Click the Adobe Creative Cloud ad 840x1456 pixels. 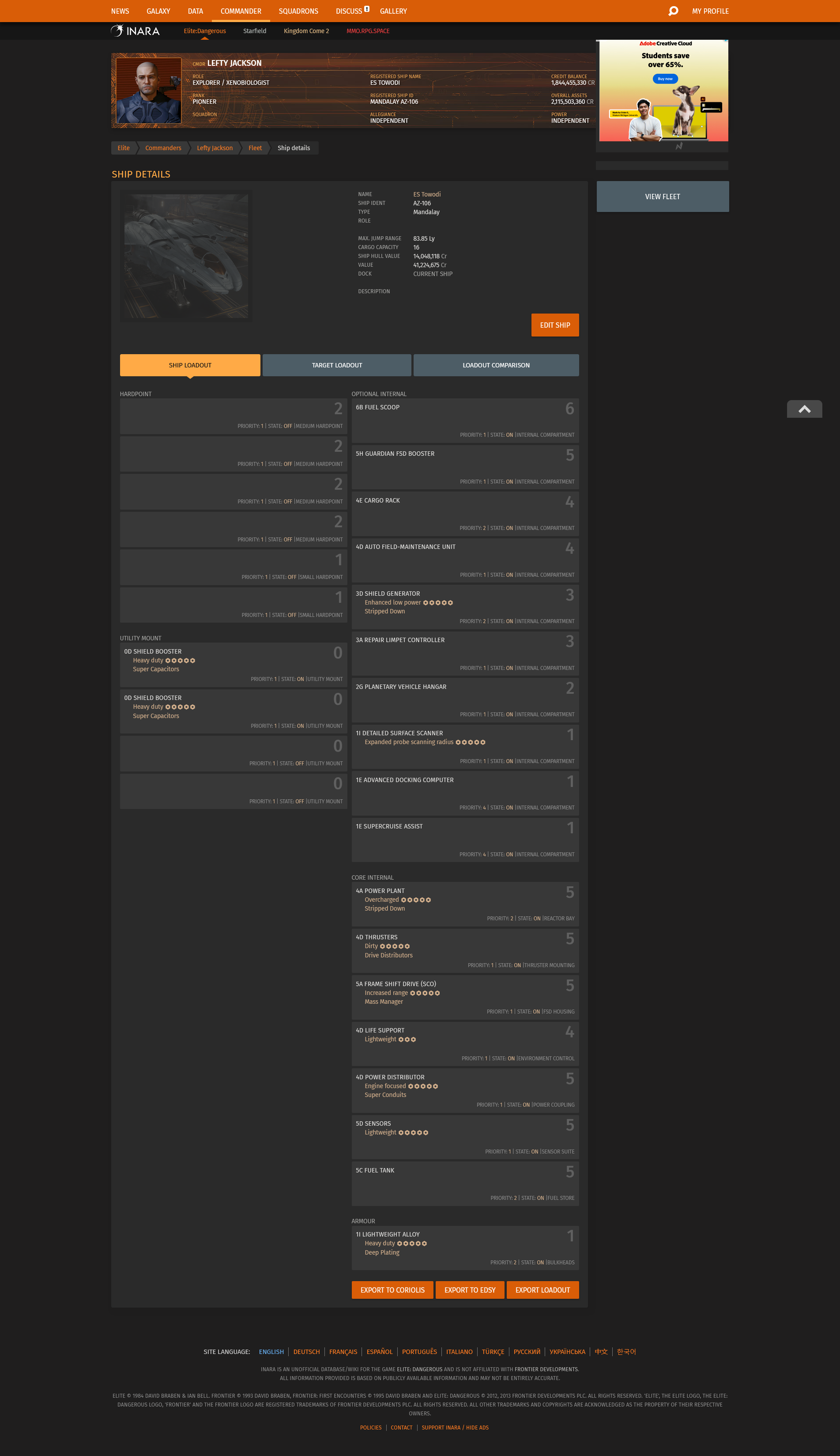663,91
